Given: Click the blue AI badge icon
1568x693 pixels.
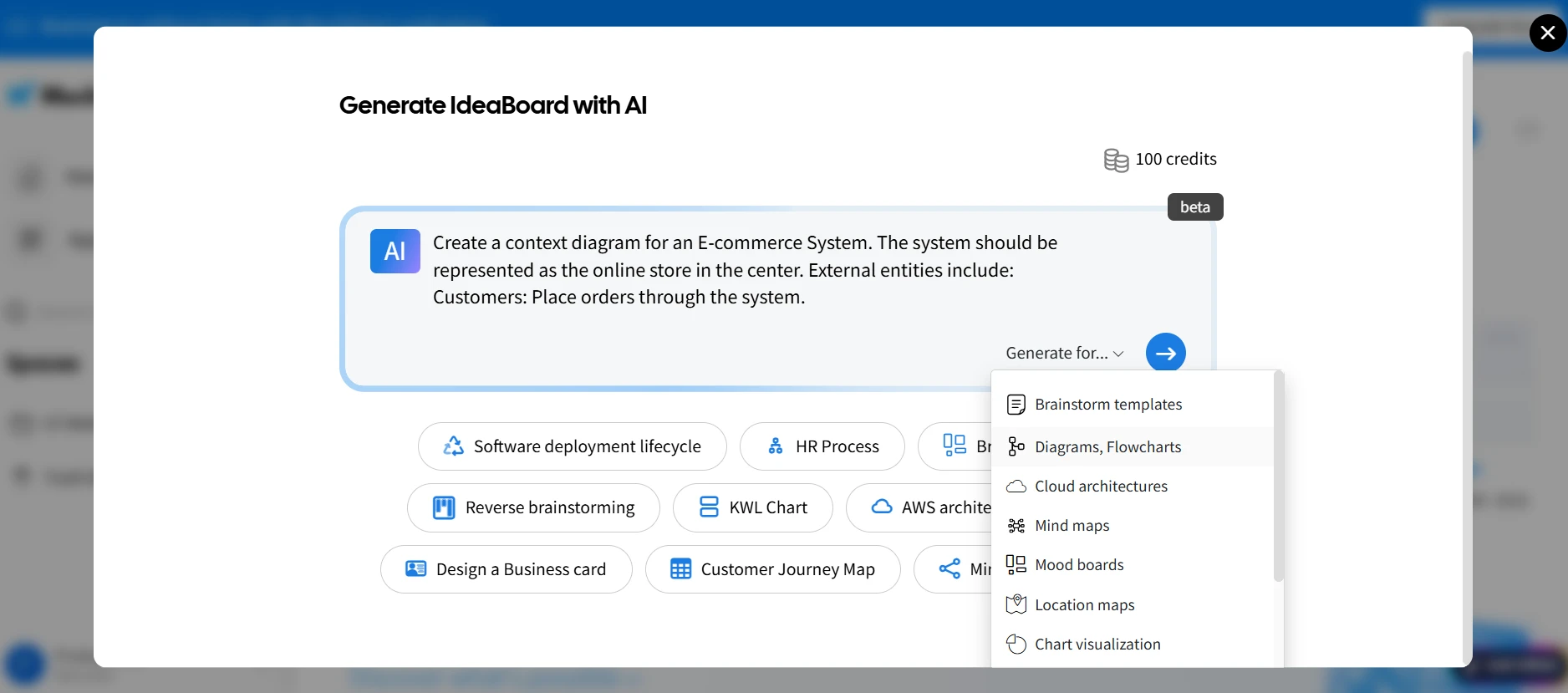Looking at the screenshot, I should click(x=395, y=251).
